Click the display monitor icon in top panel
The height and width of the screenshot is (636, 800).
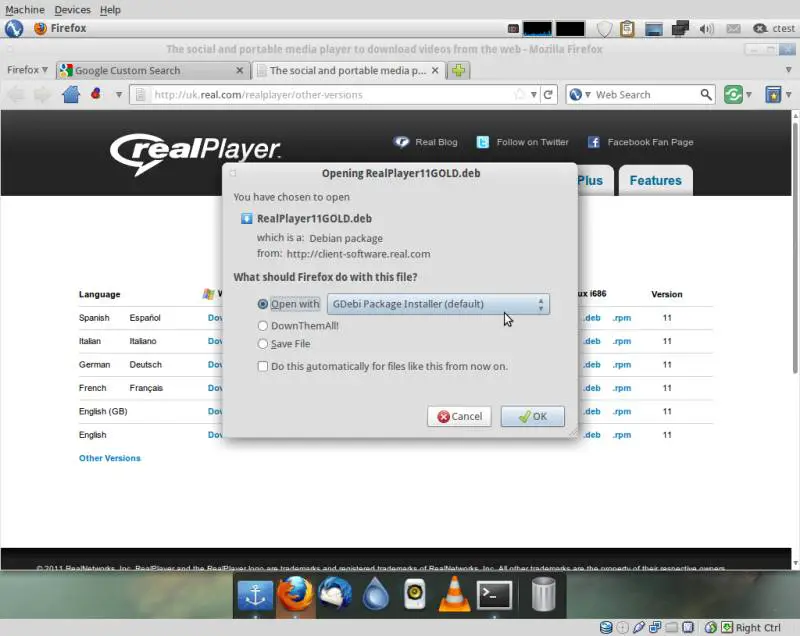[654, 29]
